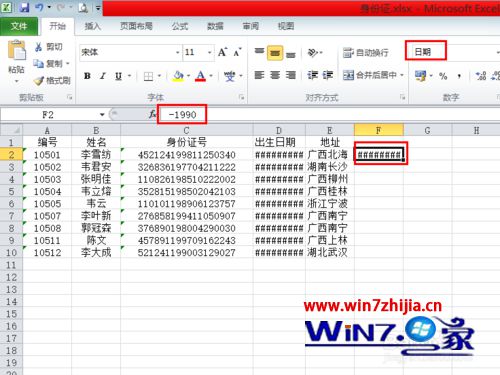Open the 对齐方式 alignment dialog launcher
This screenshot has height=375, width=500.
point(403,97)
